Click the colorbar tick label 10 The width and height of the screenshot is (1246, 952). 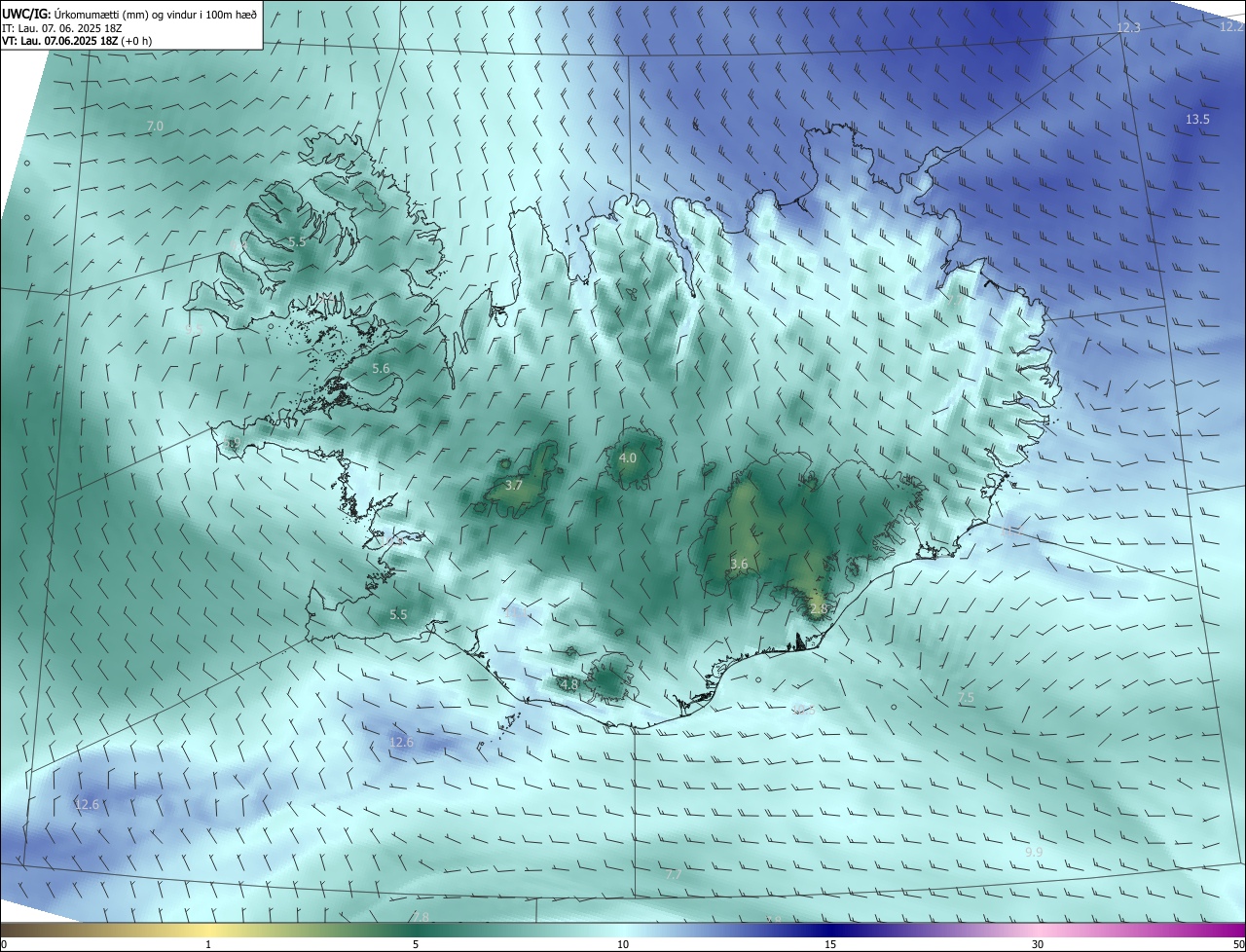tap(623, 944)
